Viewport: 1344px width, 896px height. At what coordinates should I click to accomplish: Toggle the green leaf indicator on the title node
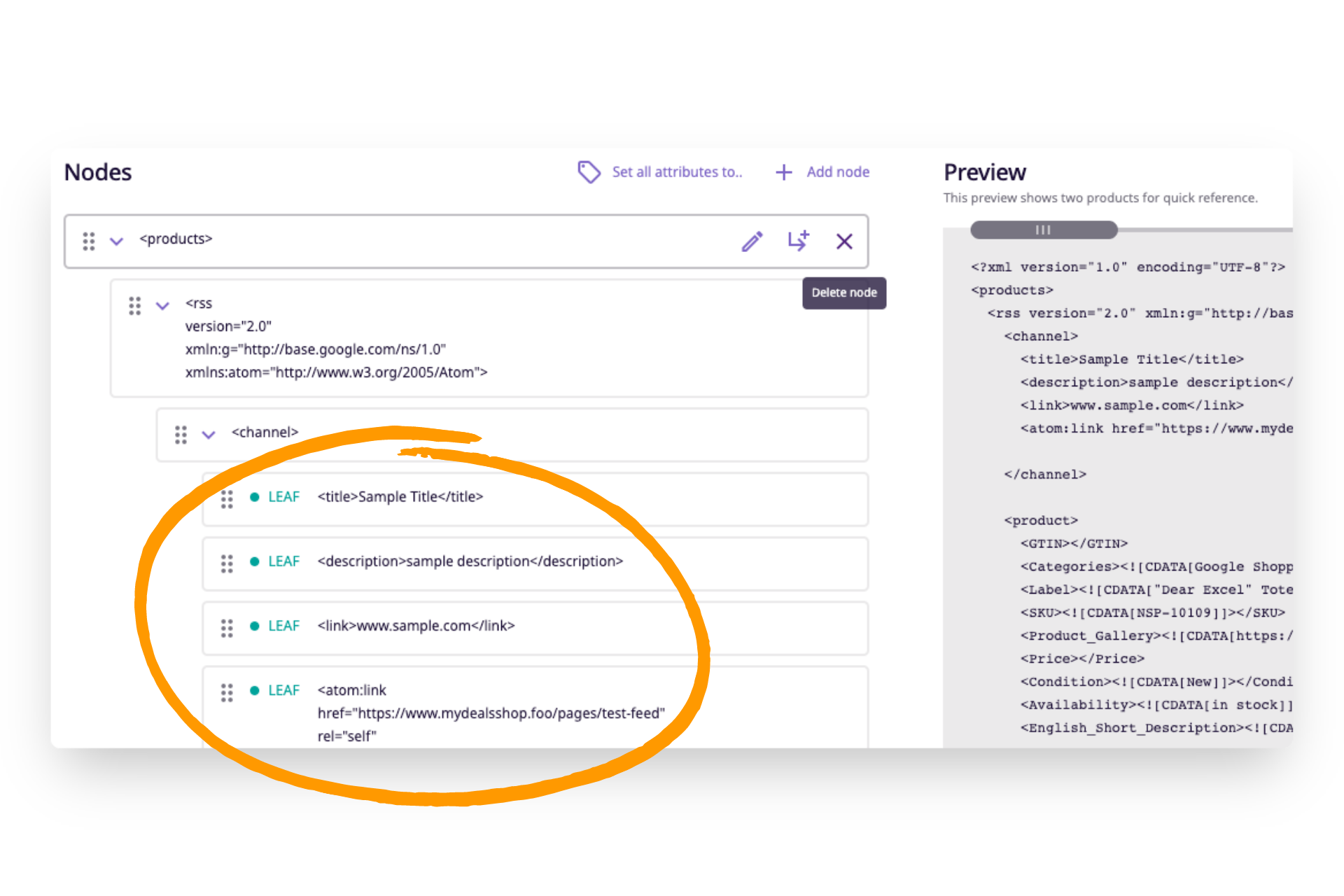pos(254,497)
